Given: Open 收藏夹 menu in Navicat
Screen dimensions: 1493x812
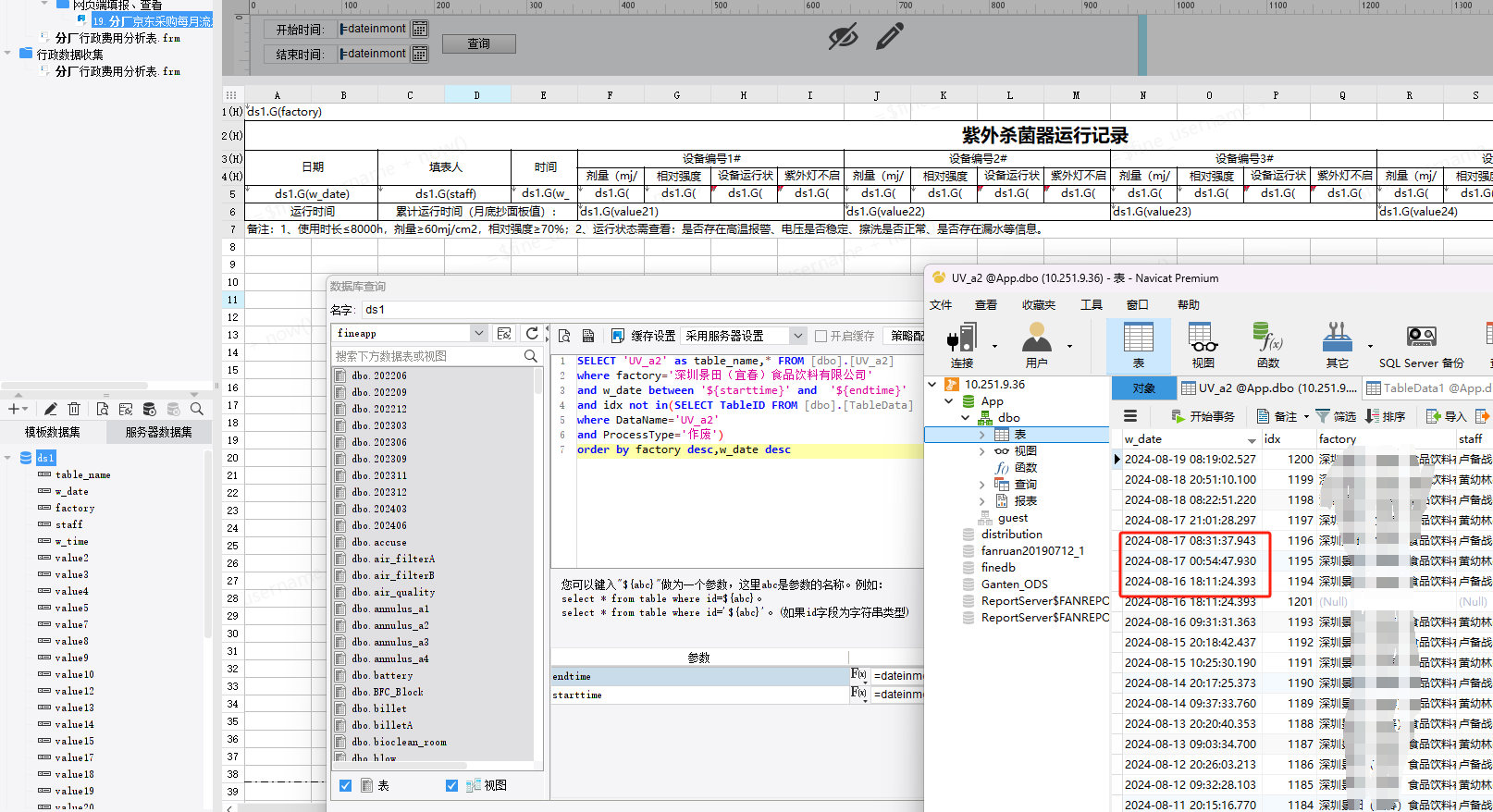Looking at the screenshot, I should pos(1039,304).
